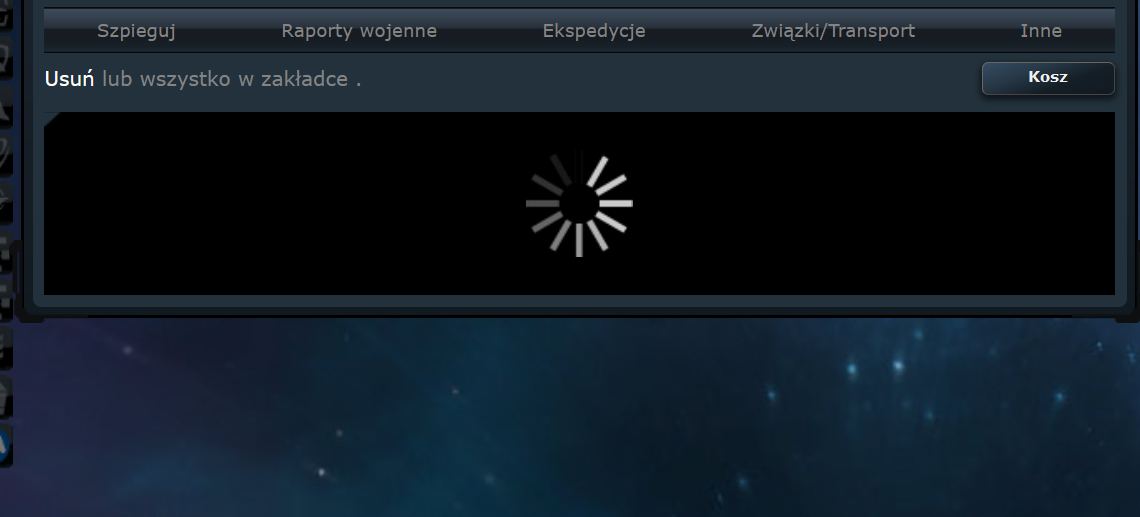Click the Usuń link
The image size is (1140, 517).
point(69,79)
